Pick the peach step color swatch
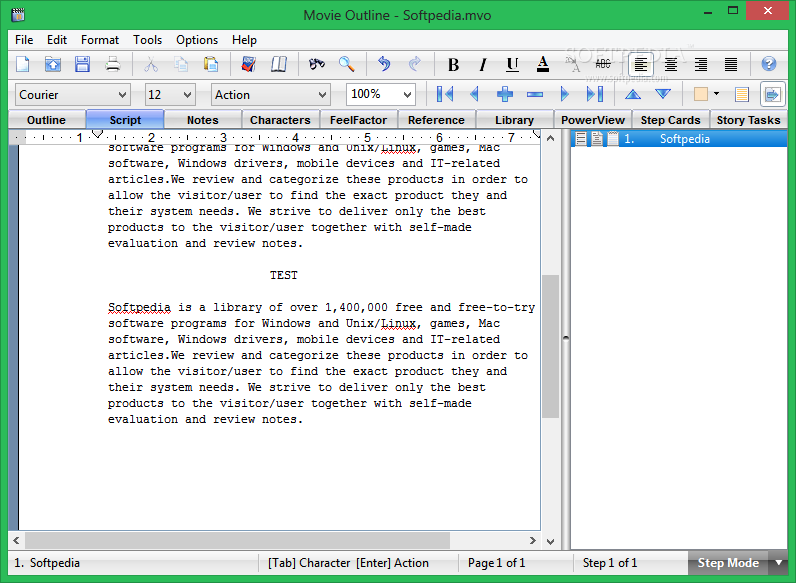This screenshot has width=796, height=583. [x=701, y=94]
